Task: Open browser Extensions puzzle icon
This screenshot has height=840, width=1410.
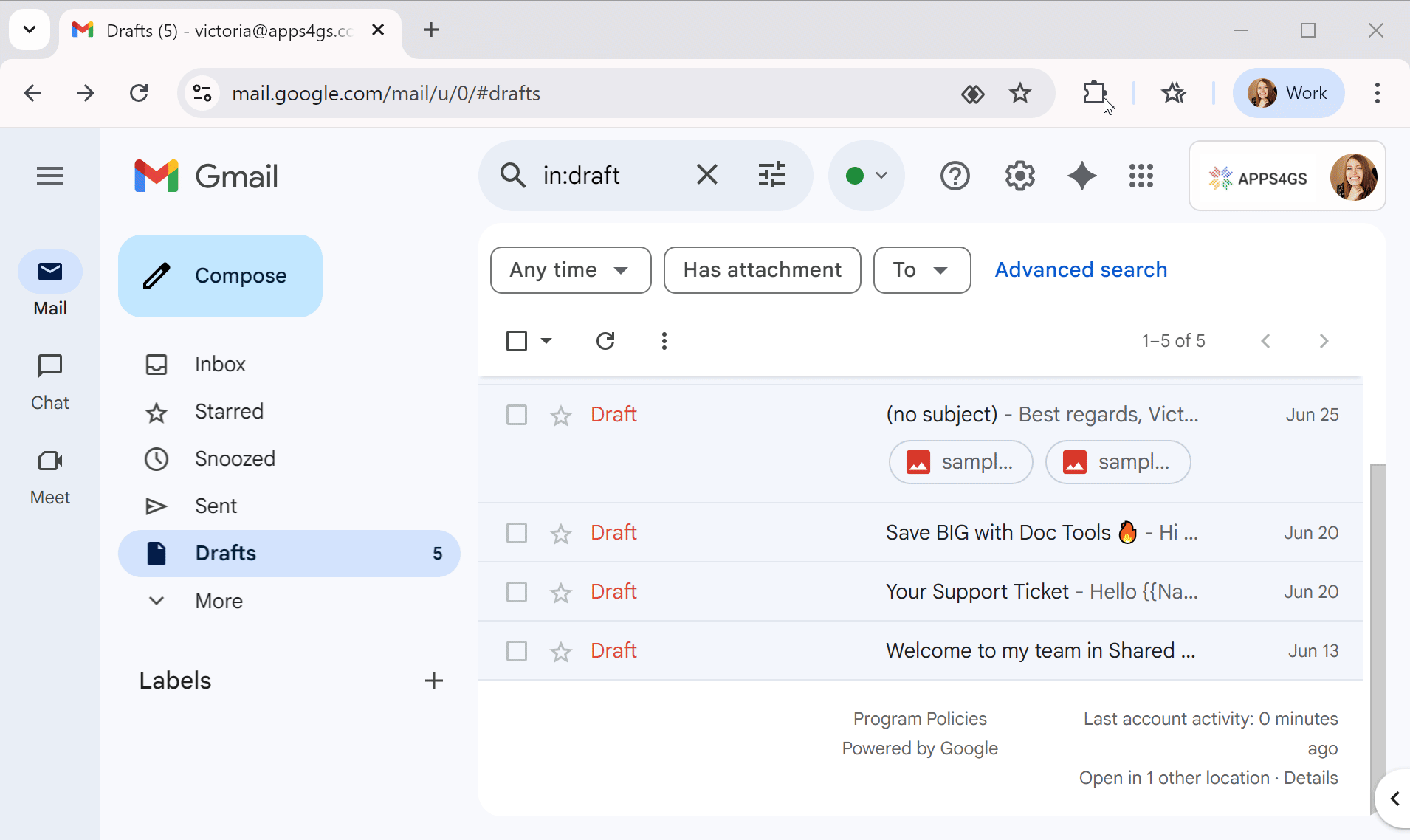Action: 1094,93
